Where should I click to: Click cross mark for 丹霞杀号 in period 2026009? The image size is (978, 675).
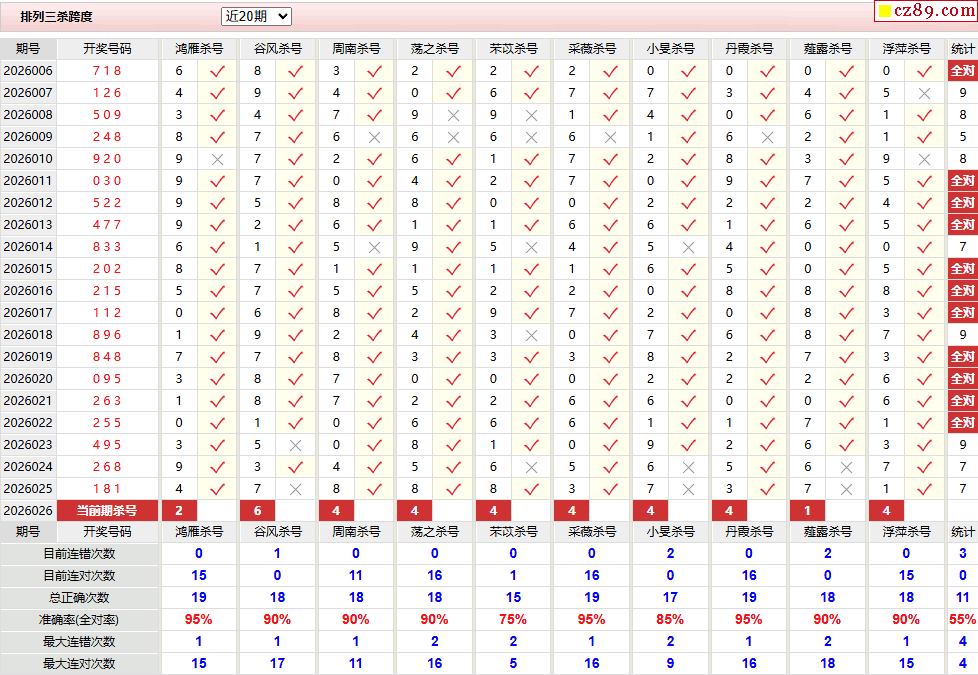pos(767,137)
